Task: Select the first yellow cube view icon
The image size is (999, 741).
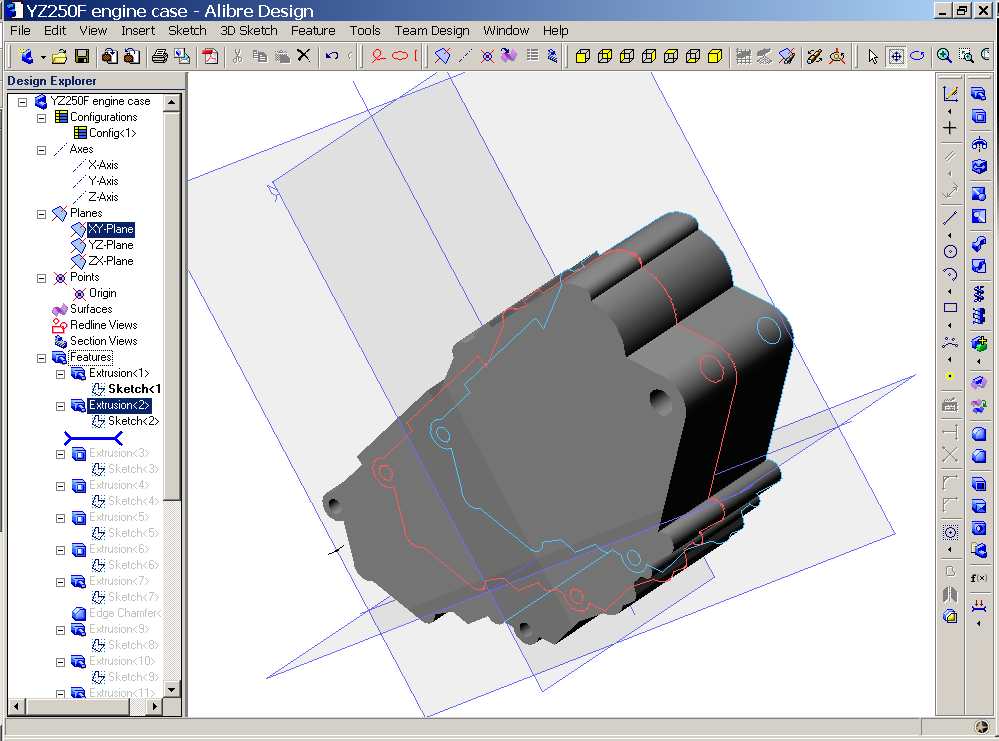Action: (582, 57)
